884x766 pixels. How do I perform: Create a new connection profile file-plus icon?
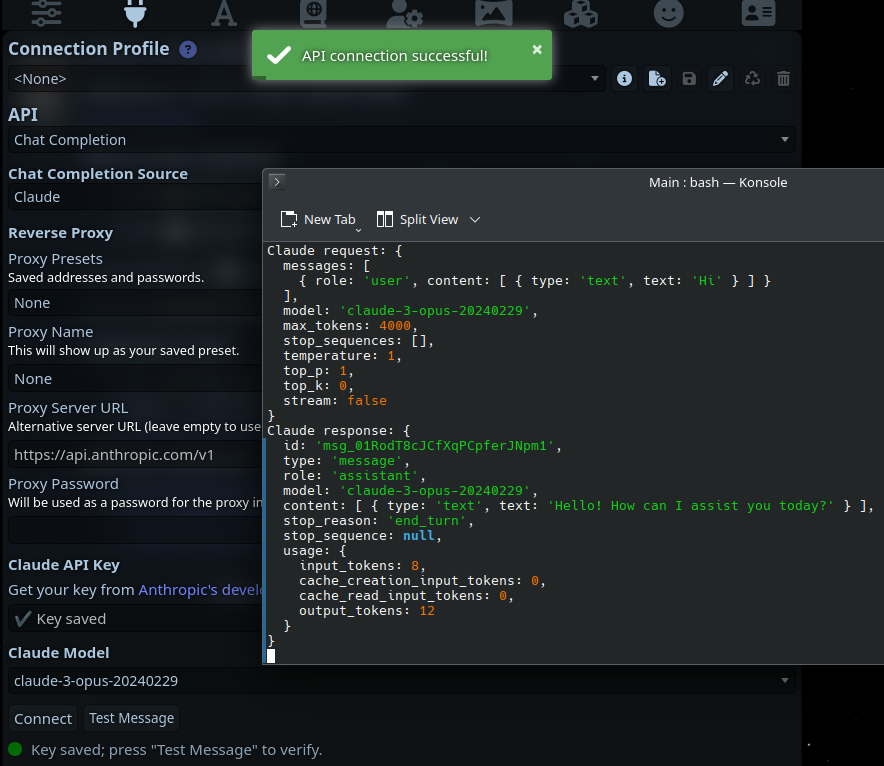657,78
